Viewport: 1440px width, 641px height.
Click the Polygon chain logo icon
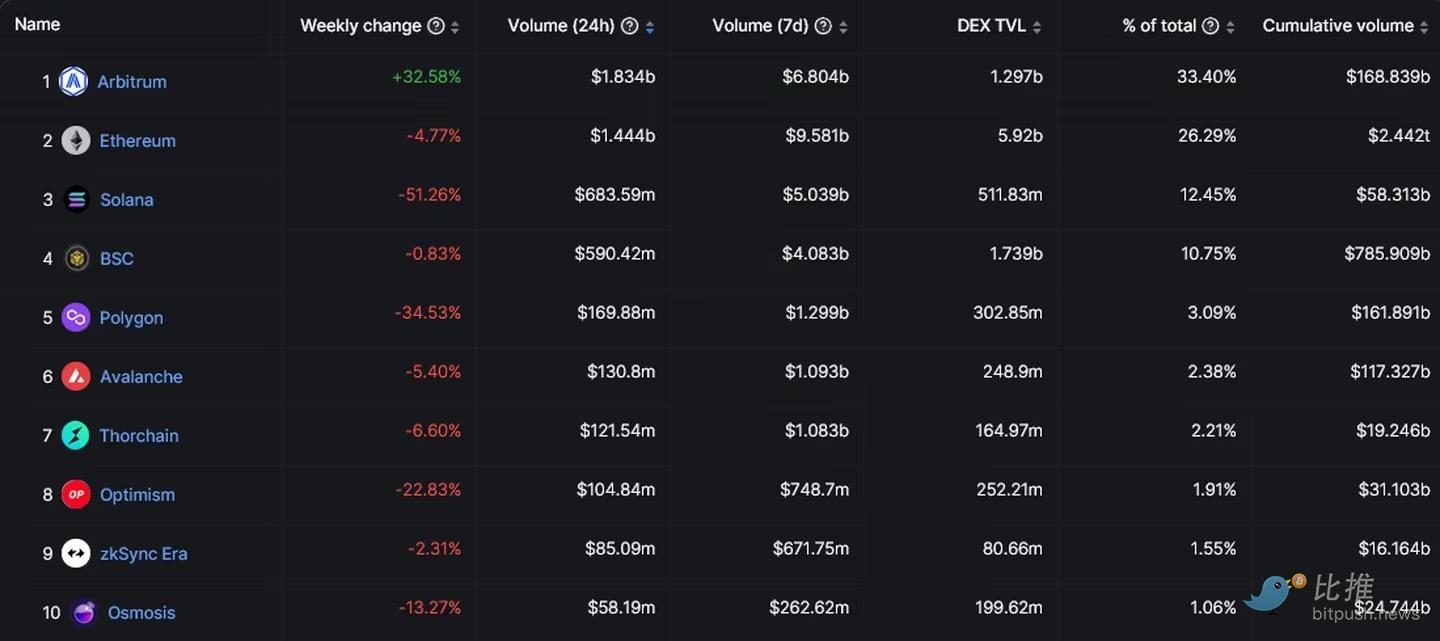tap(76, 318)
